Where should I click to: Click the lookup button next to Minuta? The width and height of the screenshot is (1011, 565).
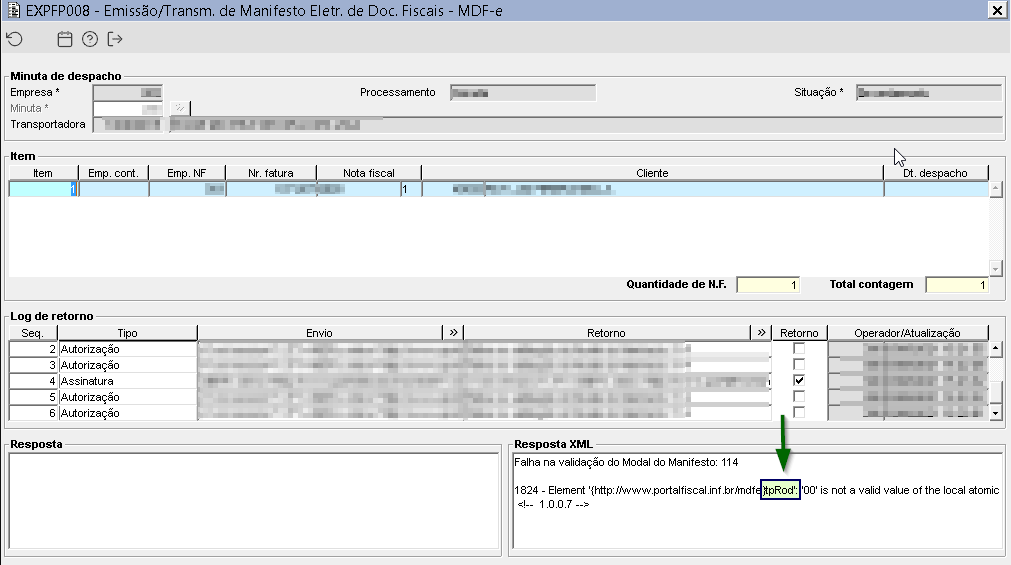(180, 108)
